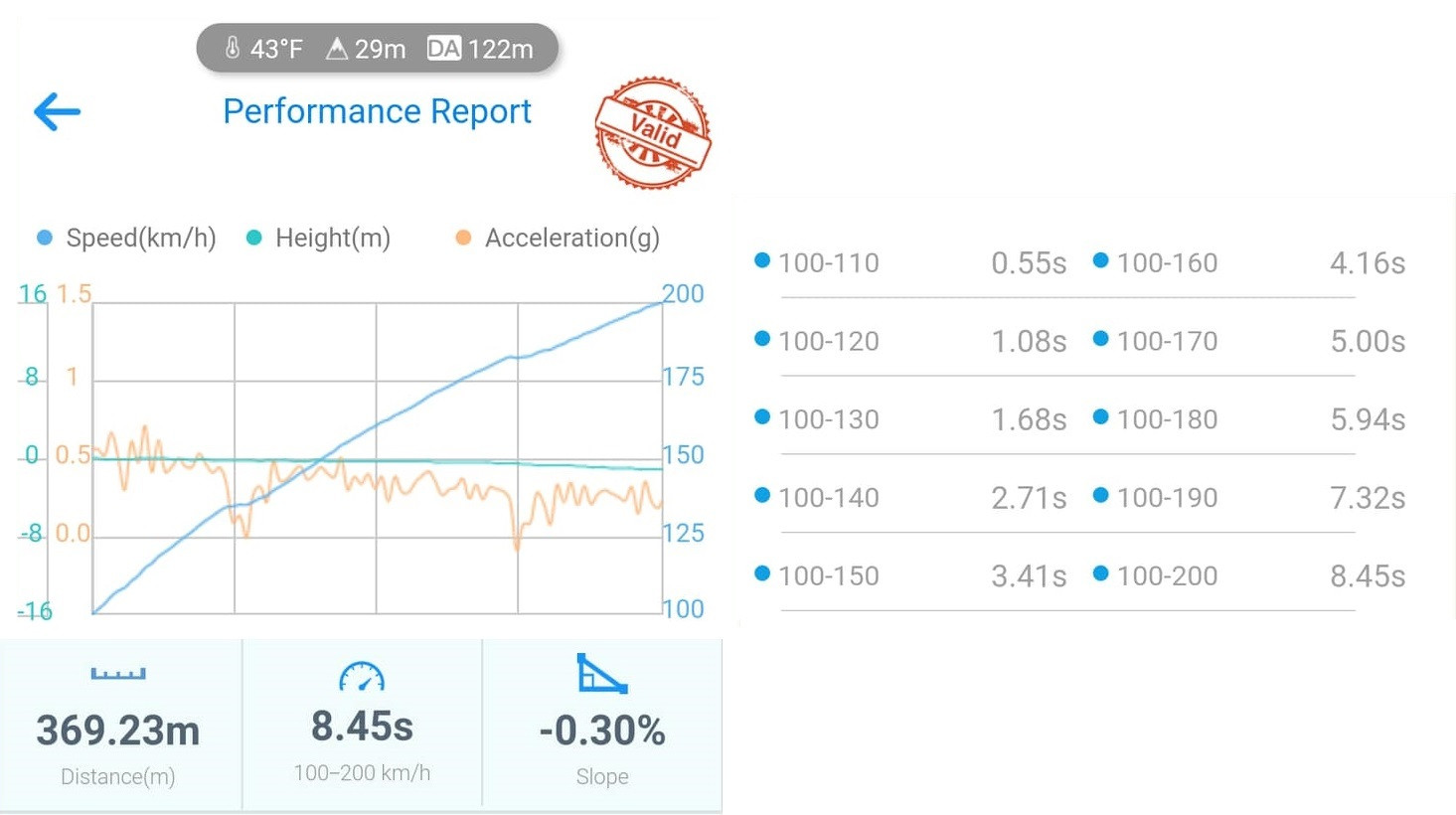Screen dimensions: 1456x815
Task: Click the red Valid stamp icon
Action: (x=653, y=132)
